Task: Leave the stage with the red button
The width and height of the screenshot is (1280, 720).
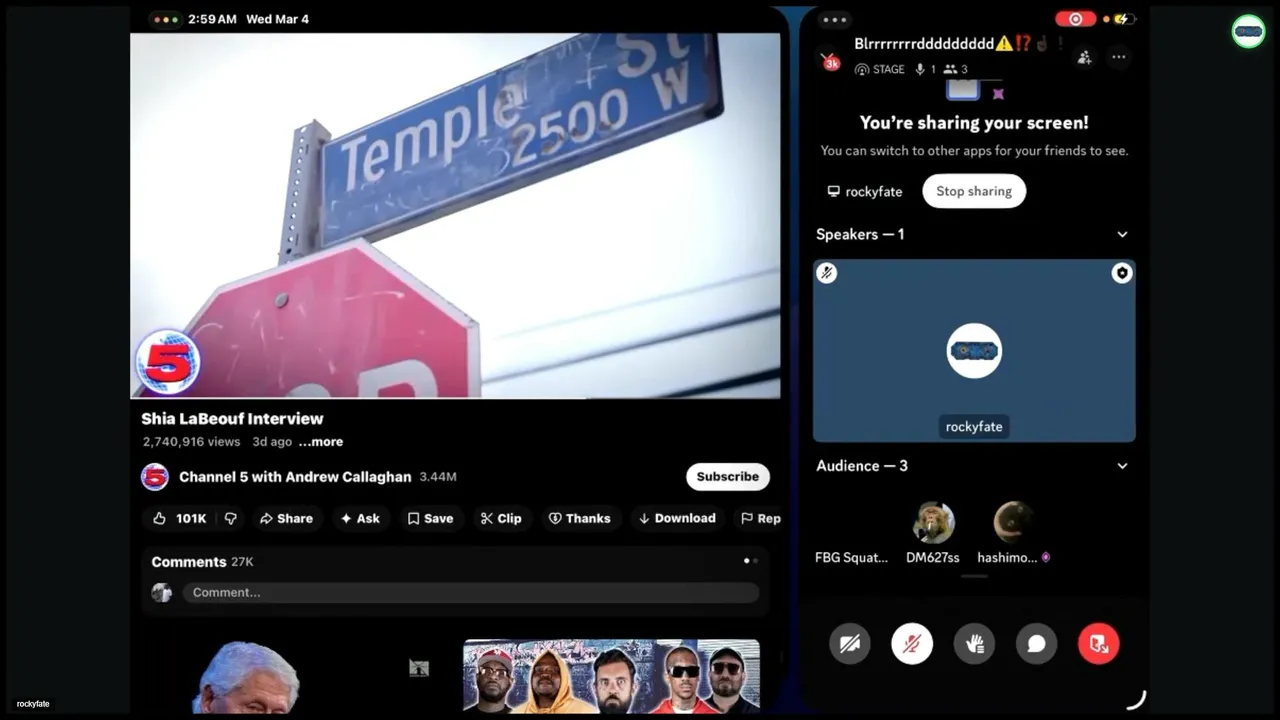Action: [1098, 644]
